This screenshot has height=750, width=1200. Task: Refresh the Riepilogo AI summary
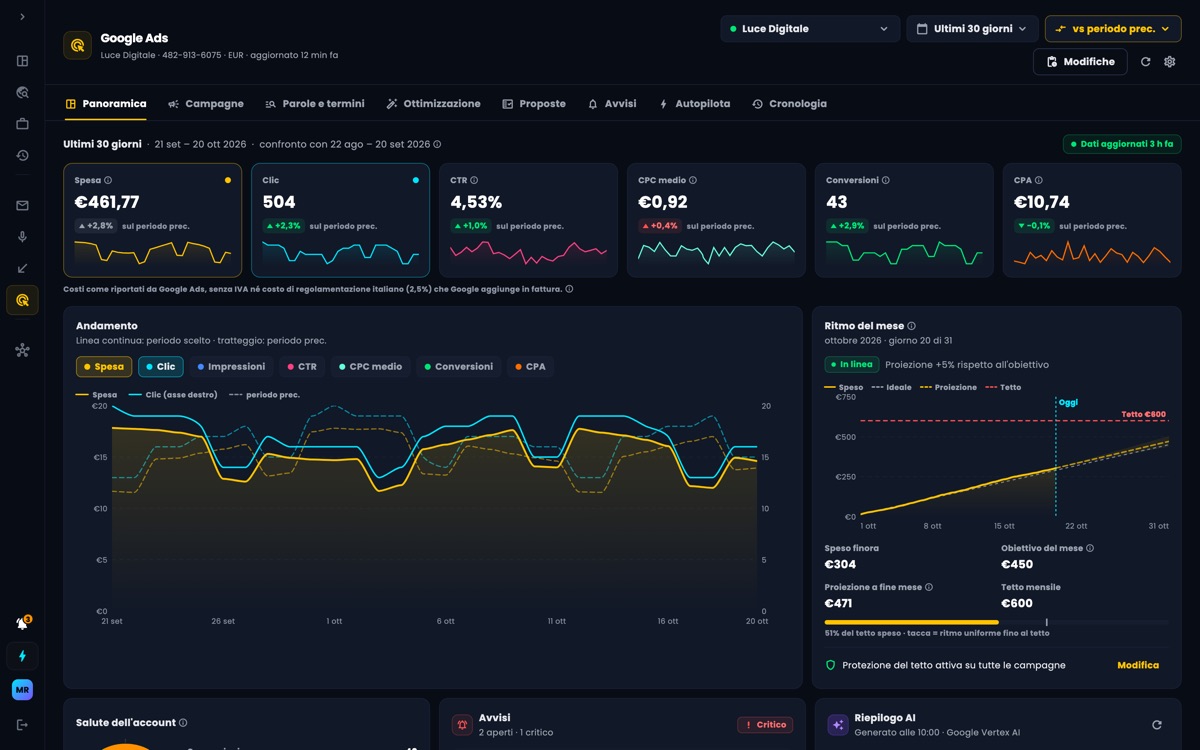[x=1157, y=725]
